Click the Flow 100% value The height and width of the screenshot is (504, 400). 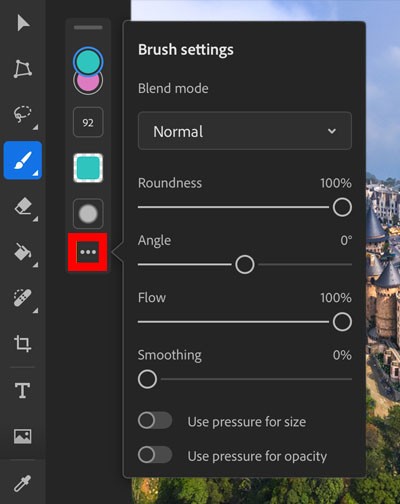coord(336,298)
